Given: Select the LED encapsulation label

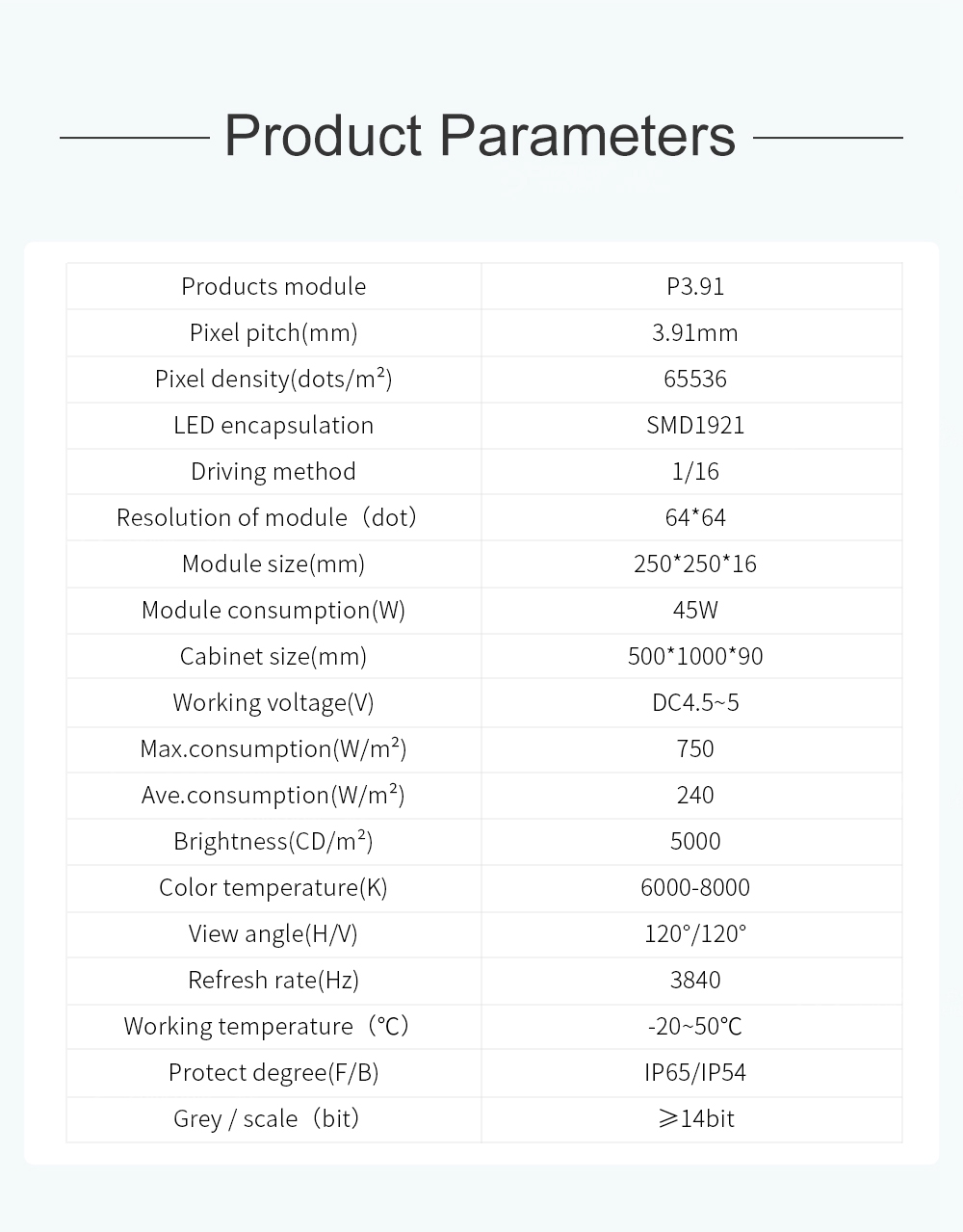Looking at the screenshot, I should [x=273, y=425].
